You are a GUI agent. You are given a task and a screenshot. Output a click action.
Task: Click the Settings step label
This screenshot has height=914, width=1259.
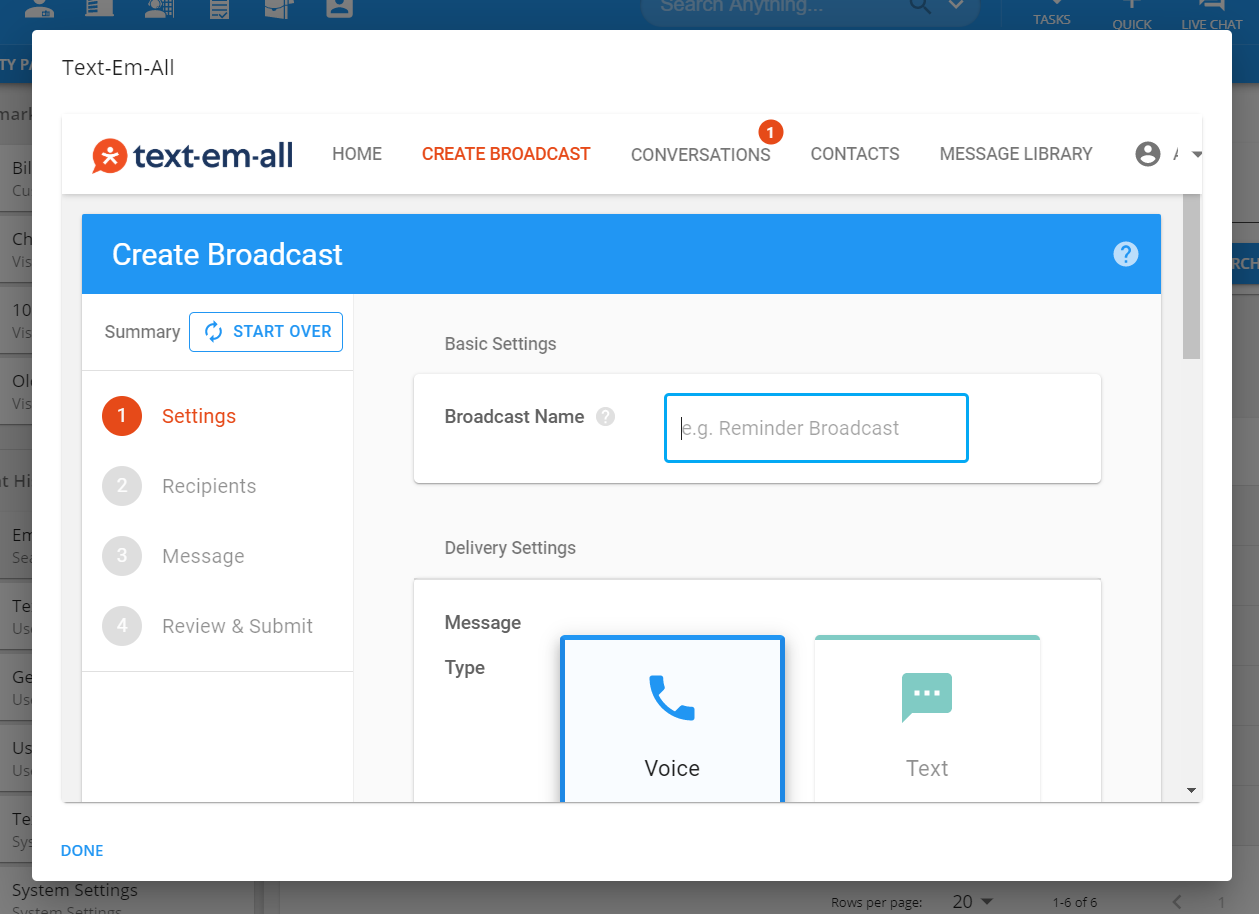tap(199, 416)
